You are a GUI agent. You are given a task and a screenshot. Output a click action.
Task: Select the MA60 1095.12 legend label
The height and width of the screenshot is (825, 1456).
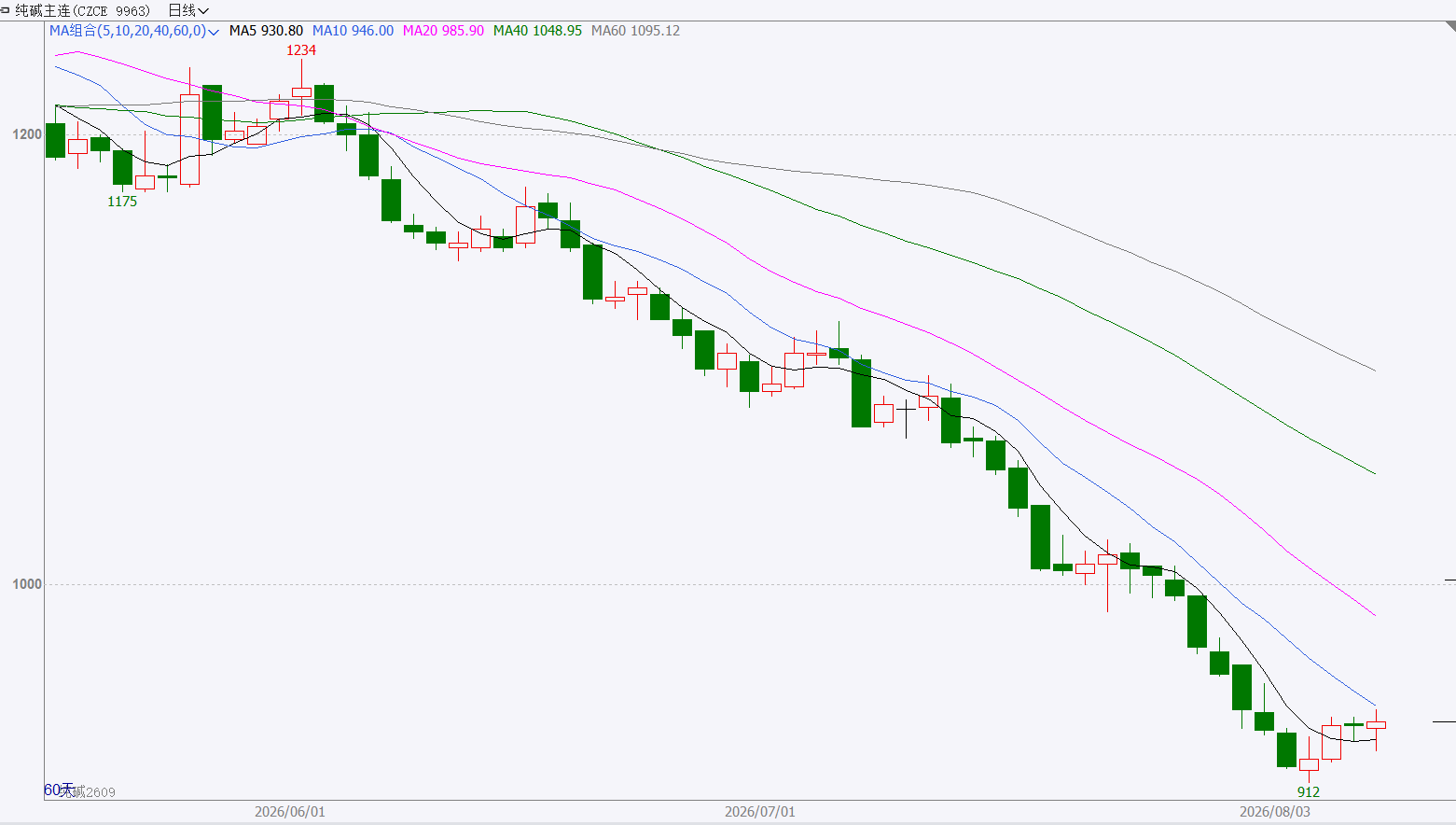(635, 31)
